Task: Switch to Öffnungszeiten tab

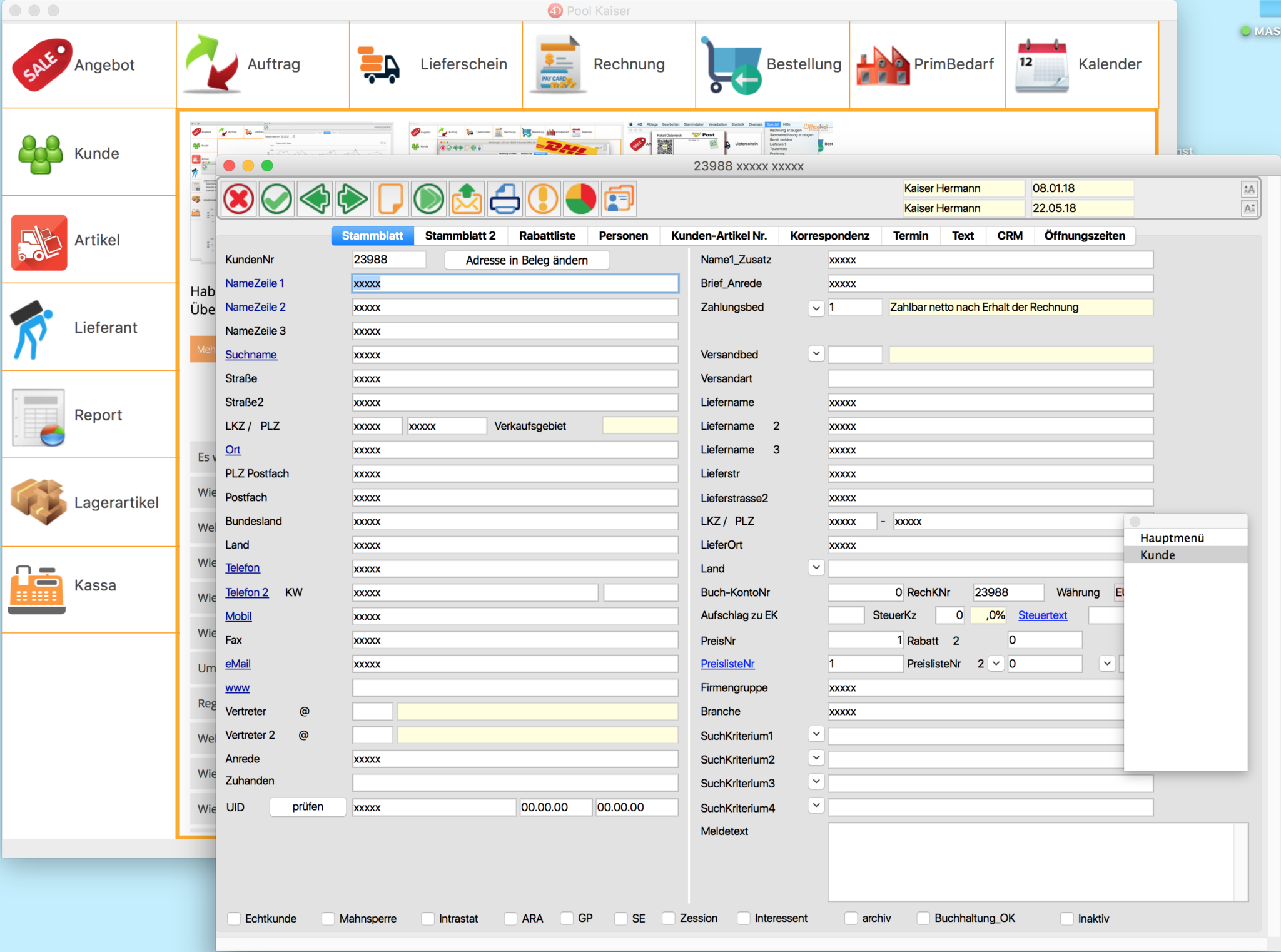Action: pos(1085,236)
